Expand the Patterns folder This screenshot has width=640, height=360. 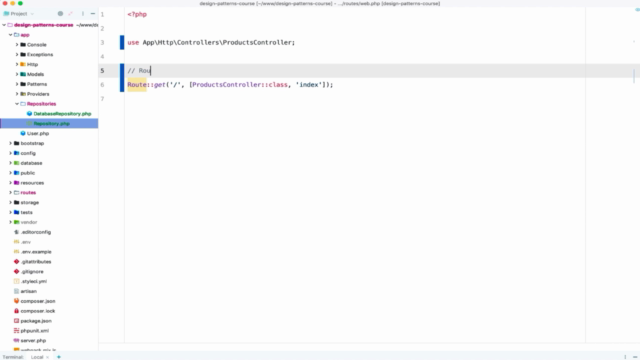[x=17, y=84]
